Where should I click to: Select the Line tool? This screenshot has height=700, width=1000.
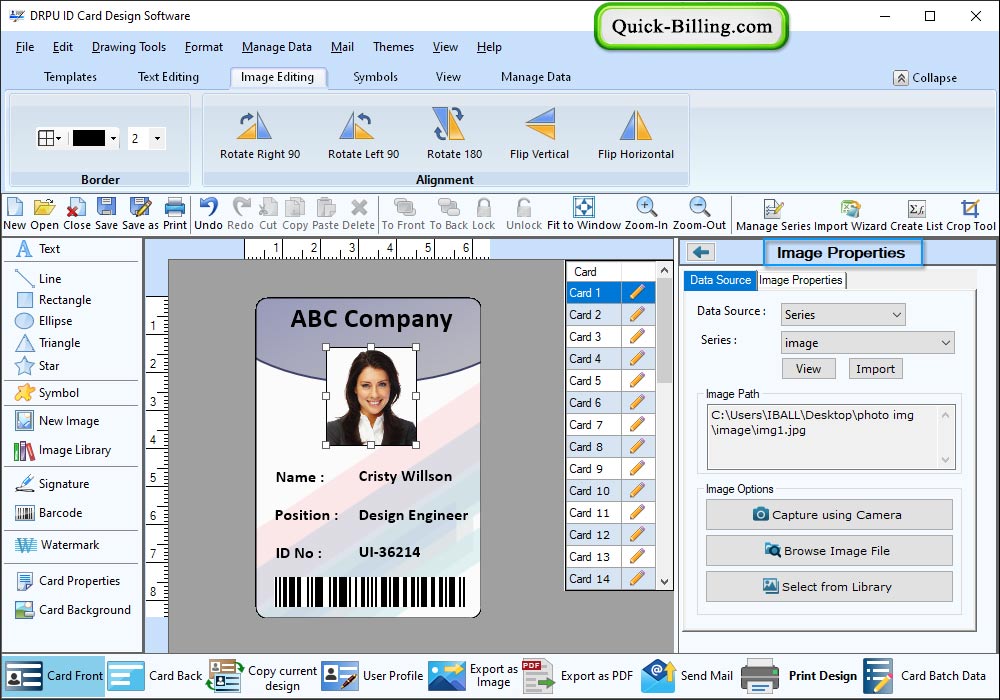pyautogui.click(x=38, y=279)
